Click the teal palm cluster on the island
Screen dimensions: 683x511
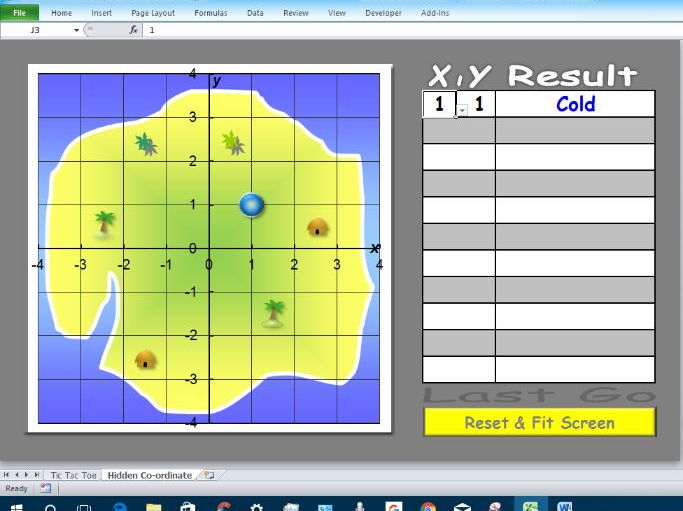(146, 144)
